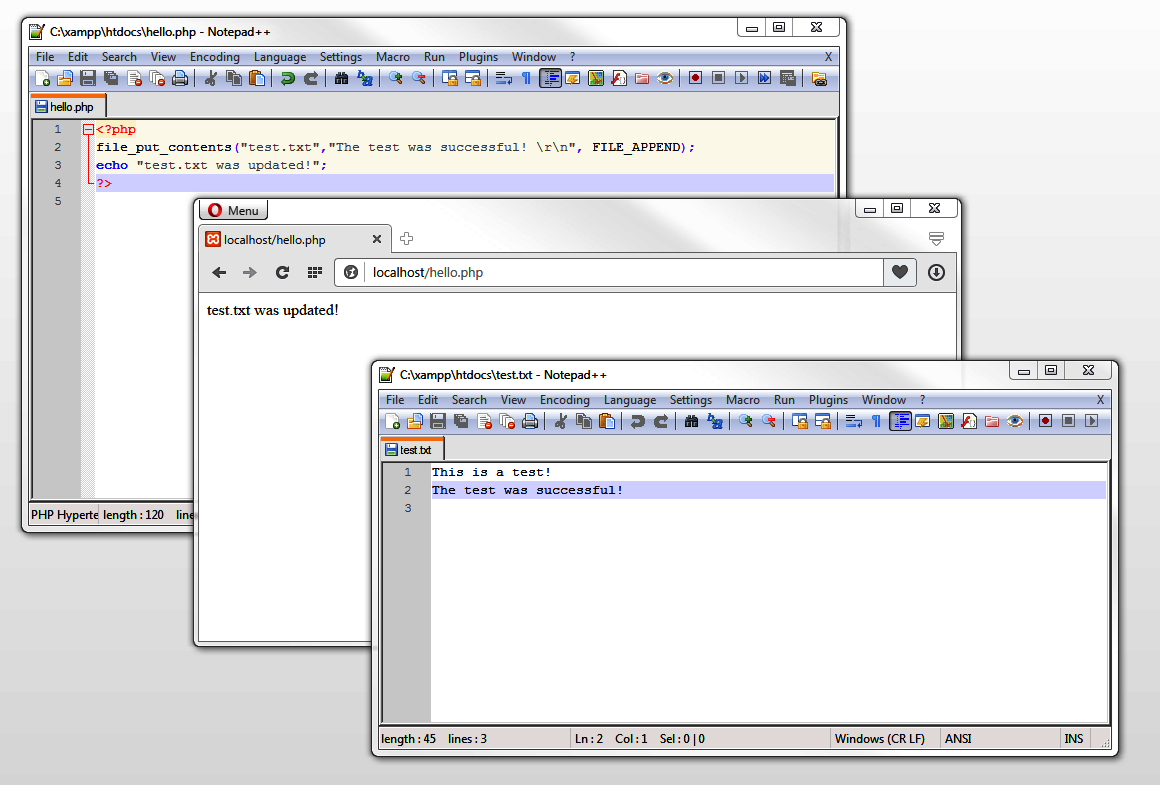Switch to the test.txt tab
The width and height of the screenshot is (1160, 785).
click(x=411, y=448)
